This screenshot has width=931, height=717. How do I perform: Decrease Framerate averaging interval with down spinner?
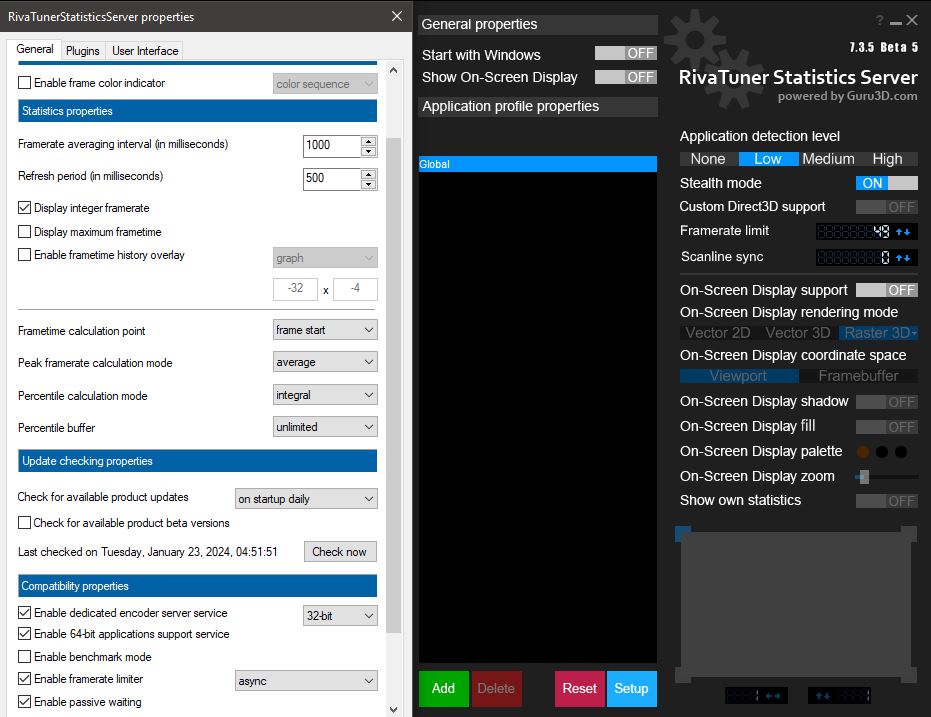click(x=369, y=151)
